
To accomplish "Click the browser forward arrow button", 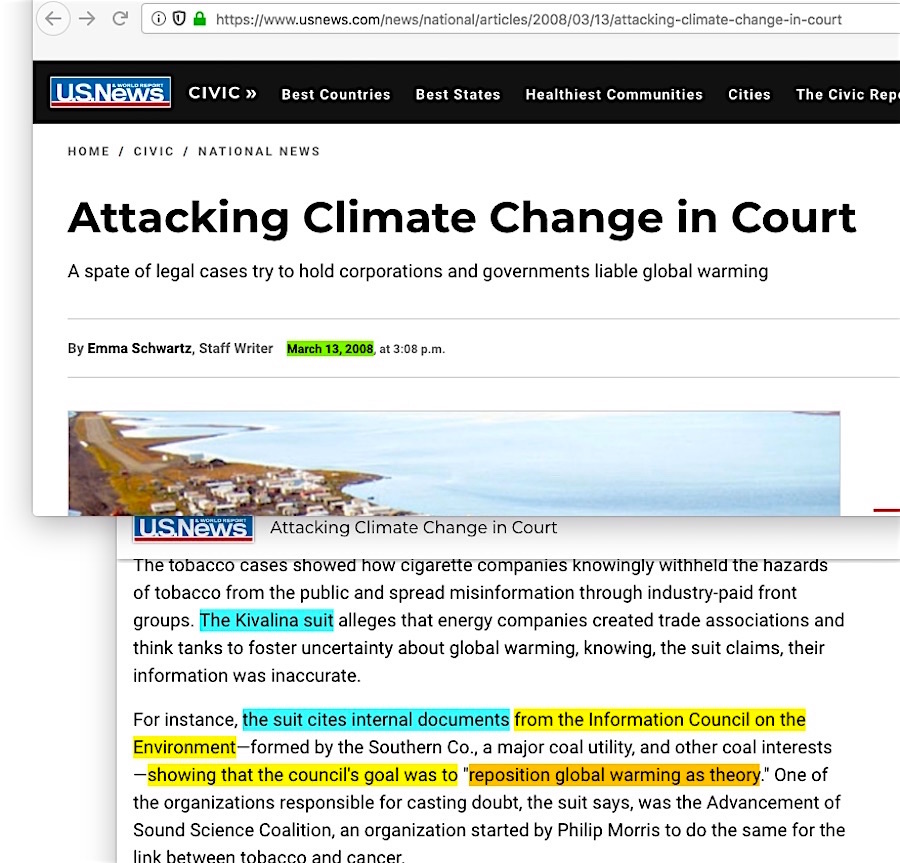I will pyautogui.click(x=88, y=19).
